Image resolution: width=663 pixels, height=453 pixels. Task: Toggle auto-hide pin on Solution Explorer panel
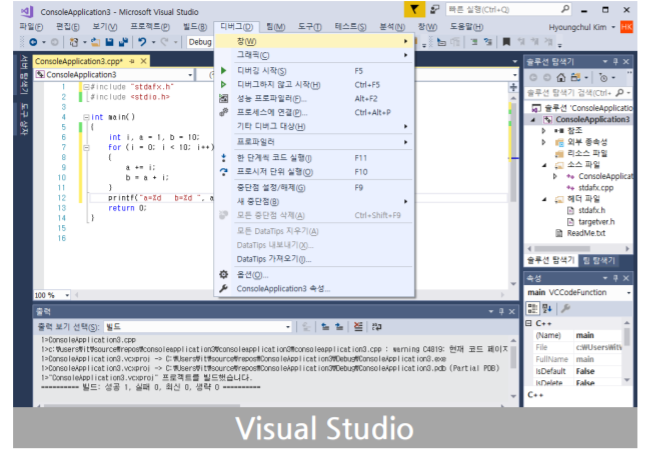coord(616,62)
